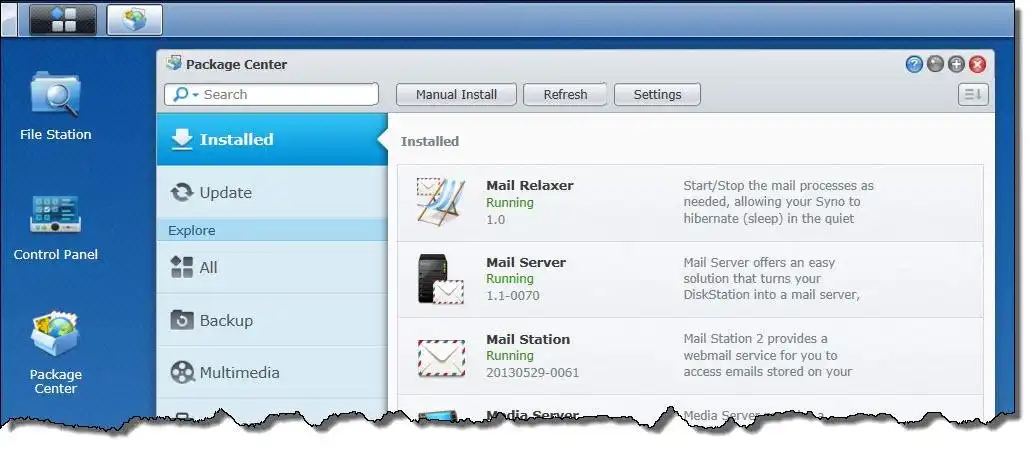Open help with the question mark button
The width and height of the screenshot is (1031, 452).
(914, 64)
